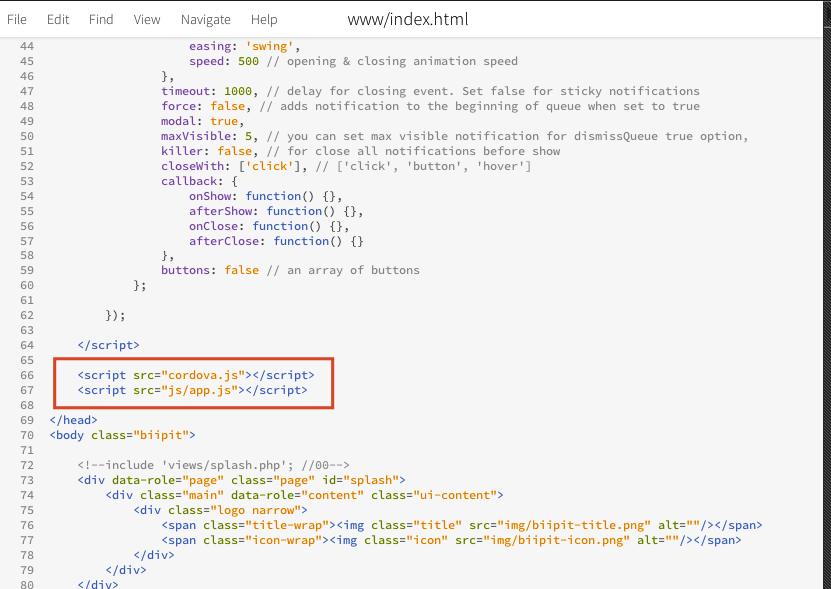831x589 pixels.
Task: Click line number 66 in the gutter
Action: [26, 375]
